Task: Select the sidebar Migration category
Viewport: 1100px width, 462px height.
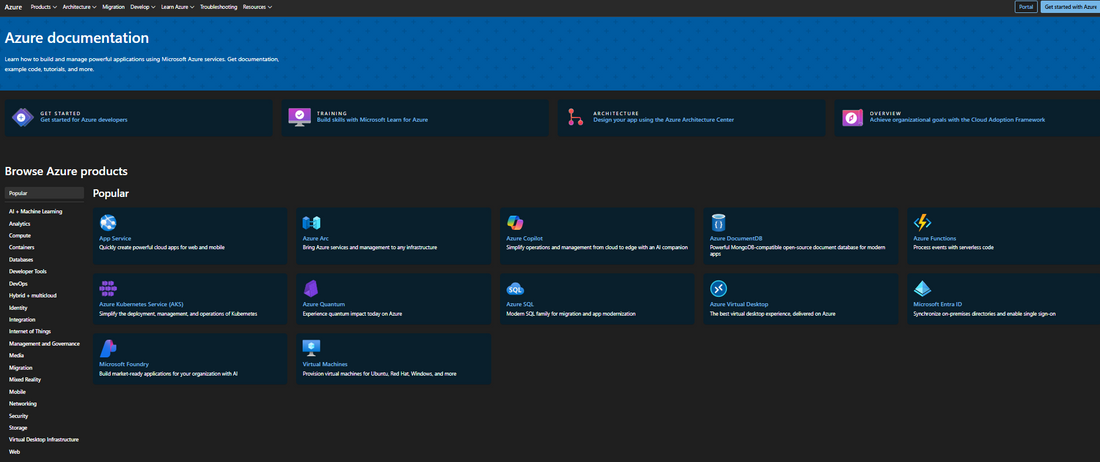Action: 21,367
